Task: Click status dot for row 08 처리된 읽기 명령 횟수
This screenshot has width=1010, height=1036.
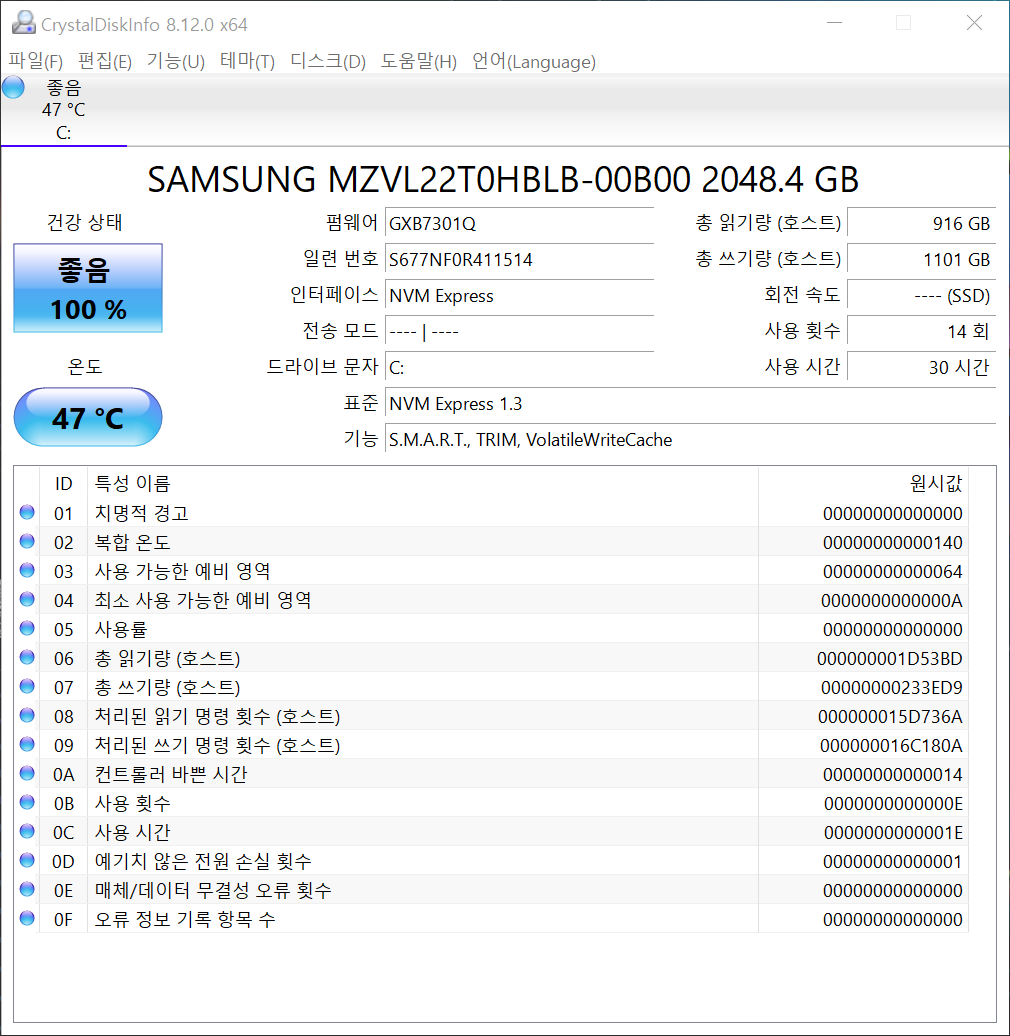Action: coord(27,716)
